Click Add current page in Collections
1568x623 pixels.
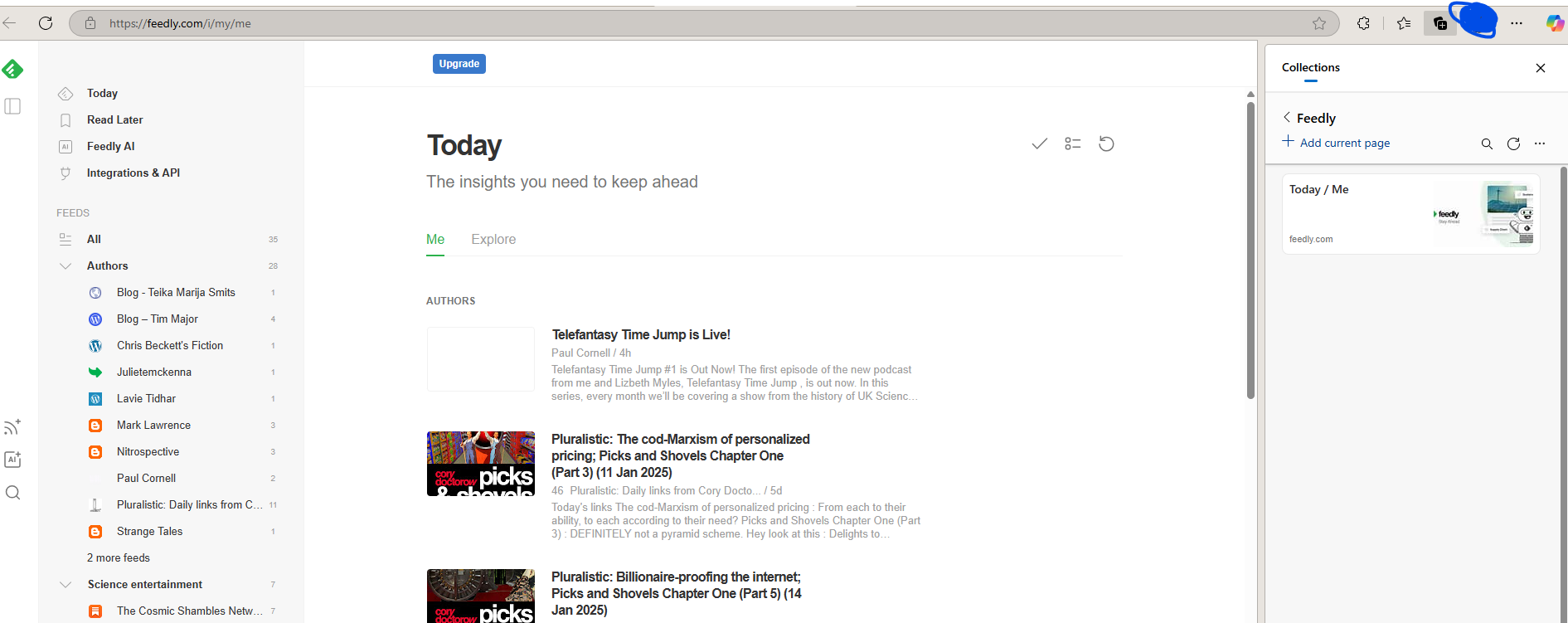click(x=1336, y=143)
